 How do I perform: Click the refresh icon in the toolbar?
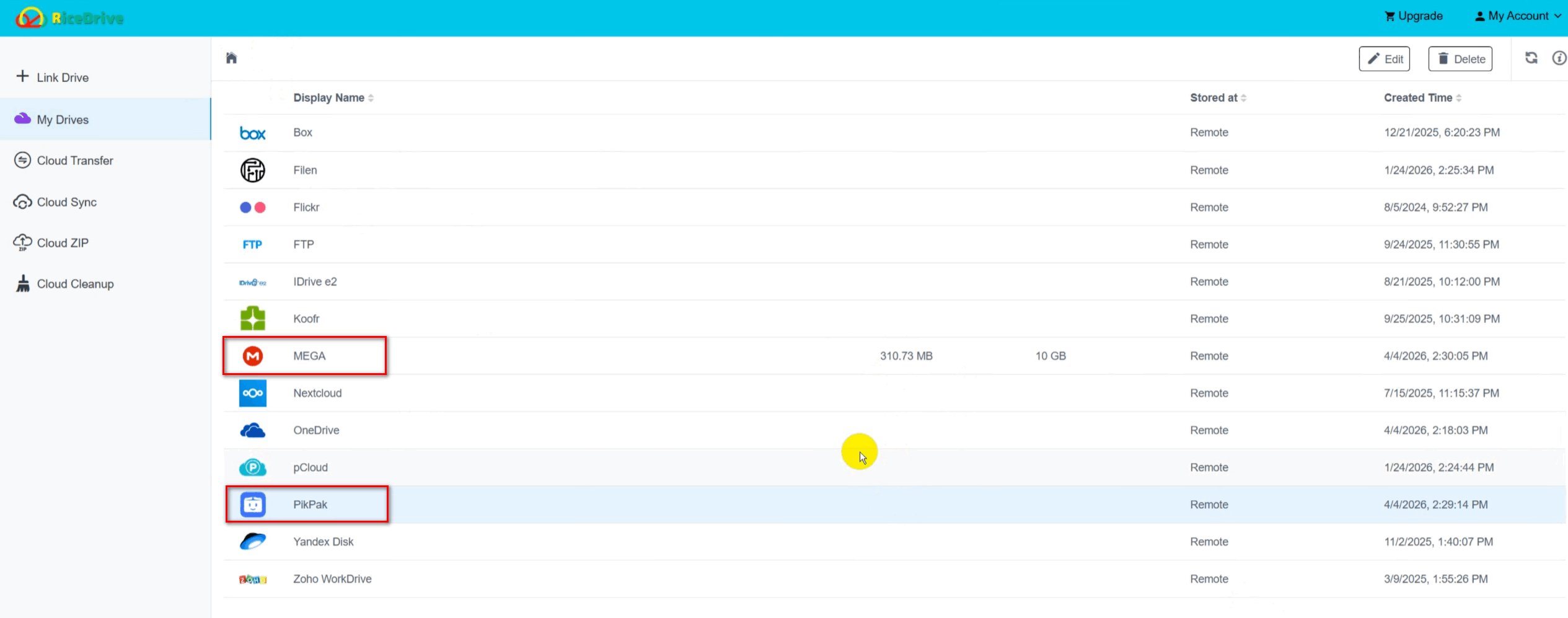[1531, 58]
